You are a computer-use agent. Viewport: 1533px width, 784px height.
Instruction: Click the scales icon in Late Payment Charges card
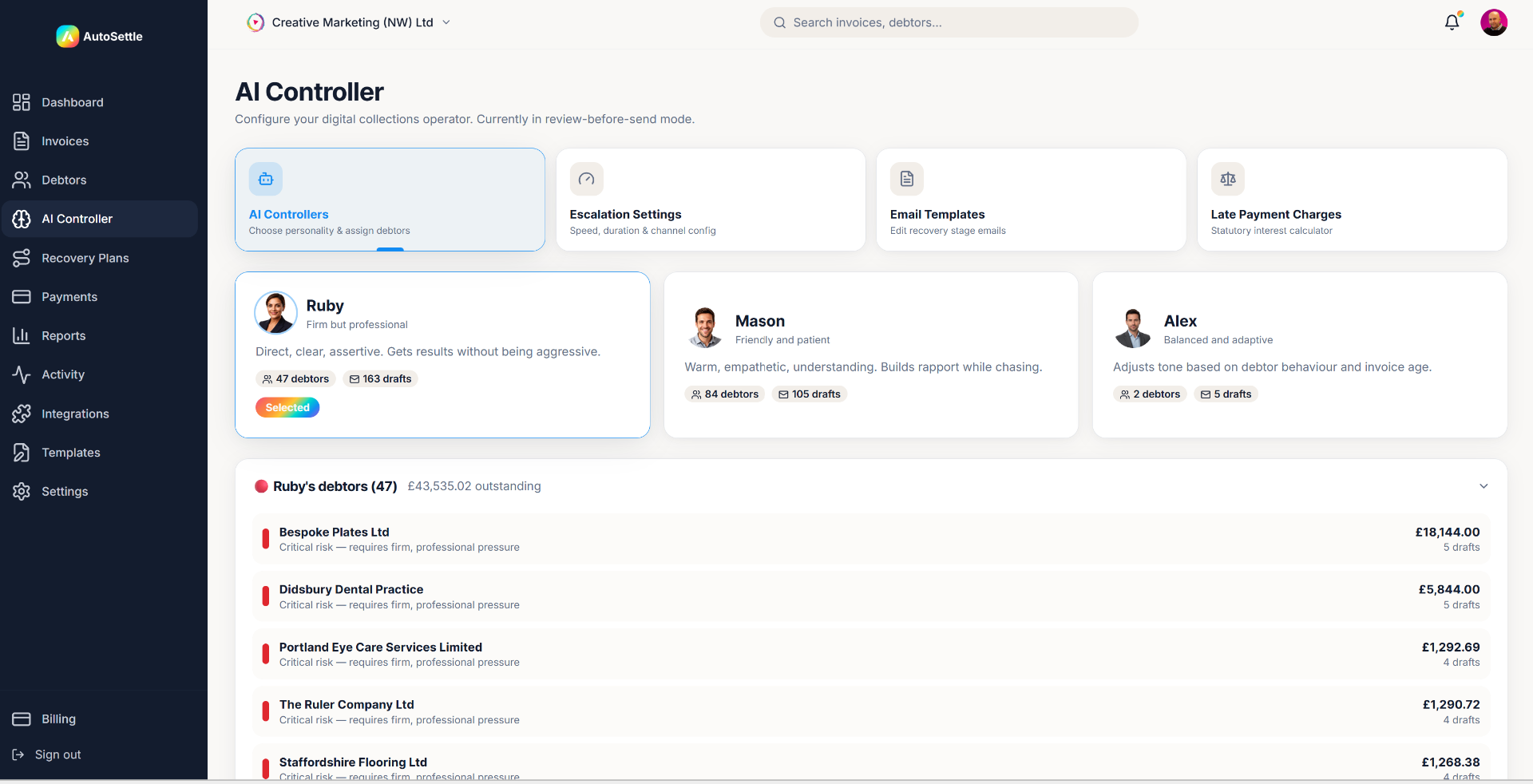pyautogui.click(x=1228, y=179)
